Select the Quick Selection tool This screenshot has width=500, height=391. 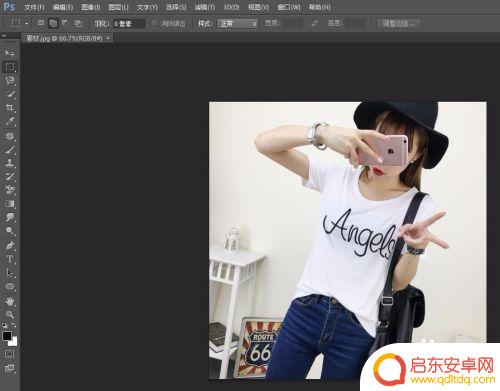click(x=10, y=94)
